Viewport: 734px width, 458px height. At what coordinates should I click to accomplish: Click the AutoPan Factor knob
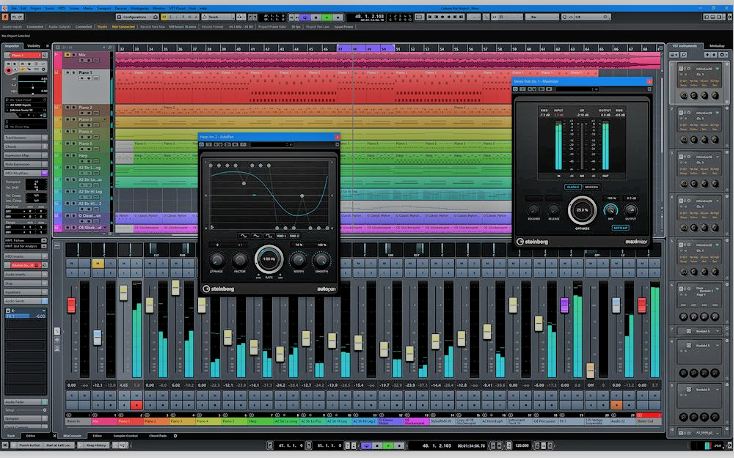point(239,259)
